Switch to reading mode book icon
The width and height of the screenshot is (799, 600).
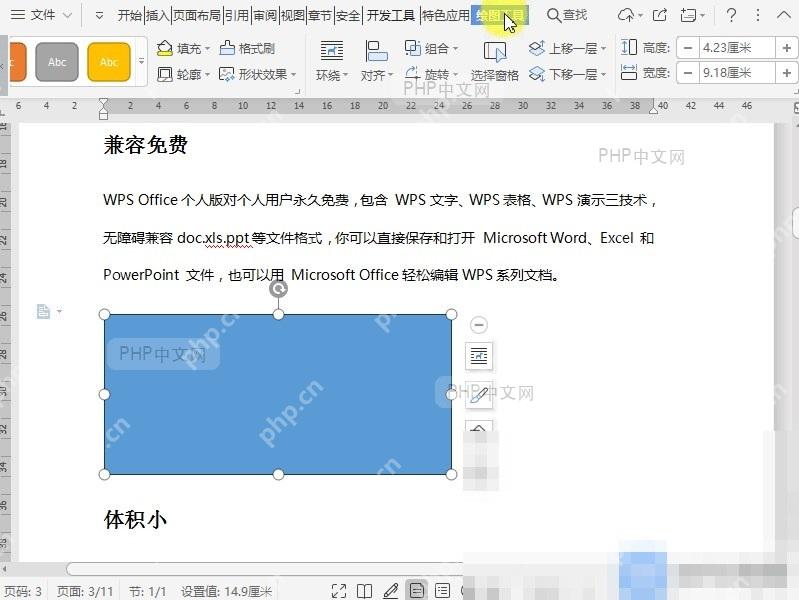point(364,591)
